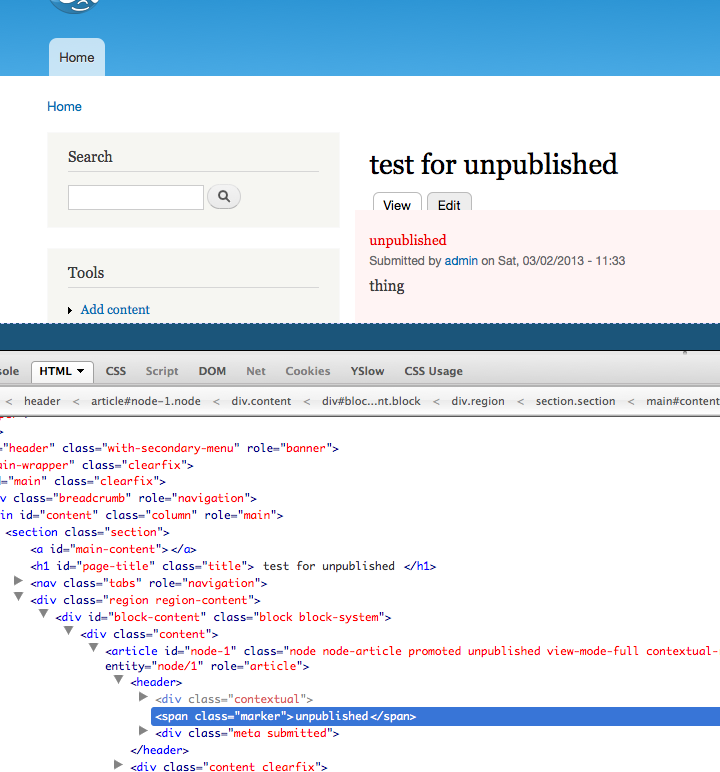Click the Tools menu bullet arrow
Screen dimensions: 720x772
[x=70, y=310]
